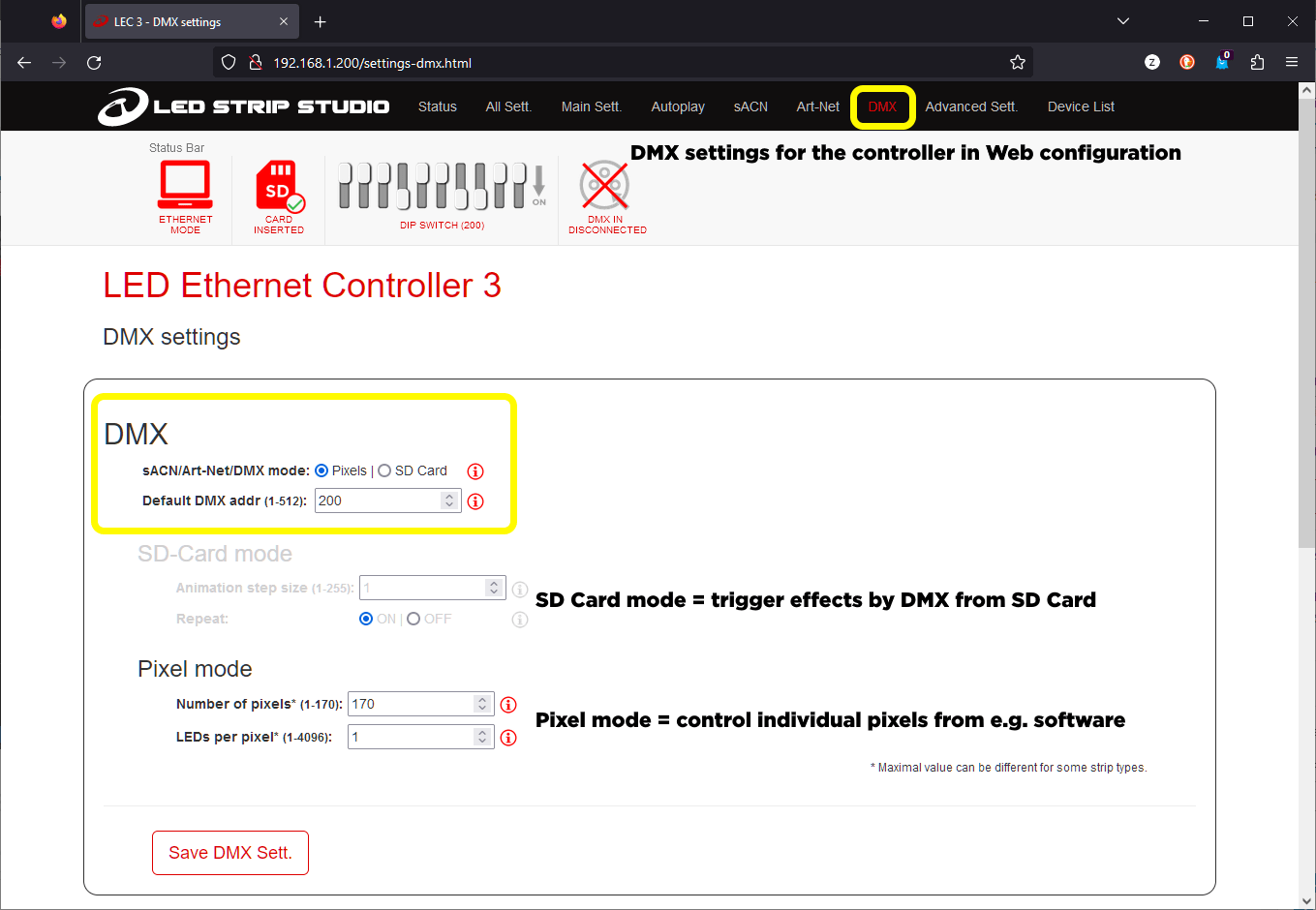Open info icon for Default DMX addr
Image resolution: width=1316 pixels, height=910 pixels.
[475, 501]
